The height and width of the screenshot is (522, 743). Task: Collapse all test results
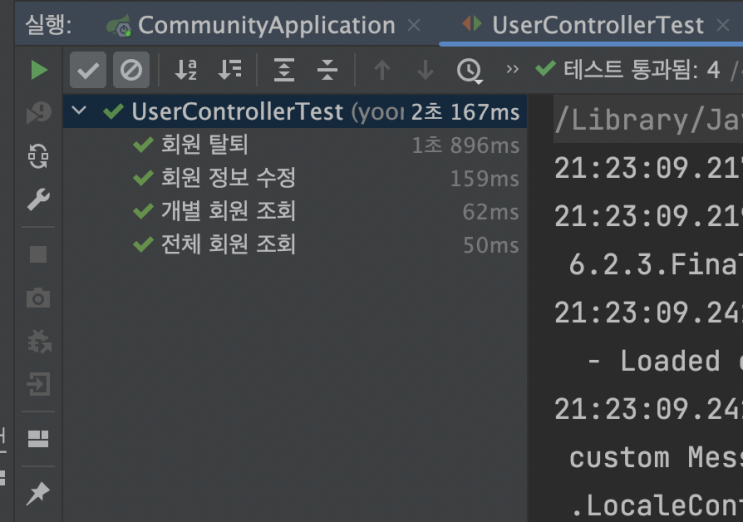pyautogui.click(x=327, y=70)
